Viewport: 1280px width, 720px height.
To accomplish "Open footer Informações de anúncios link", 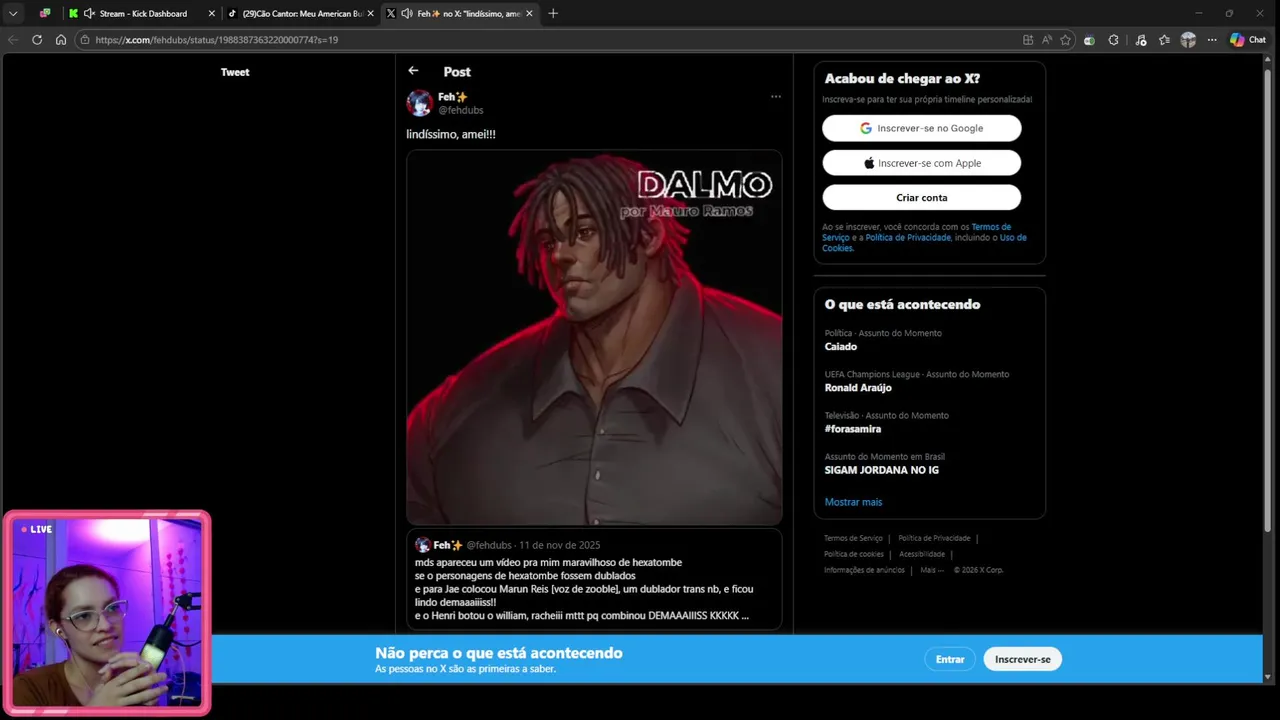I will (x=864, y=570).
